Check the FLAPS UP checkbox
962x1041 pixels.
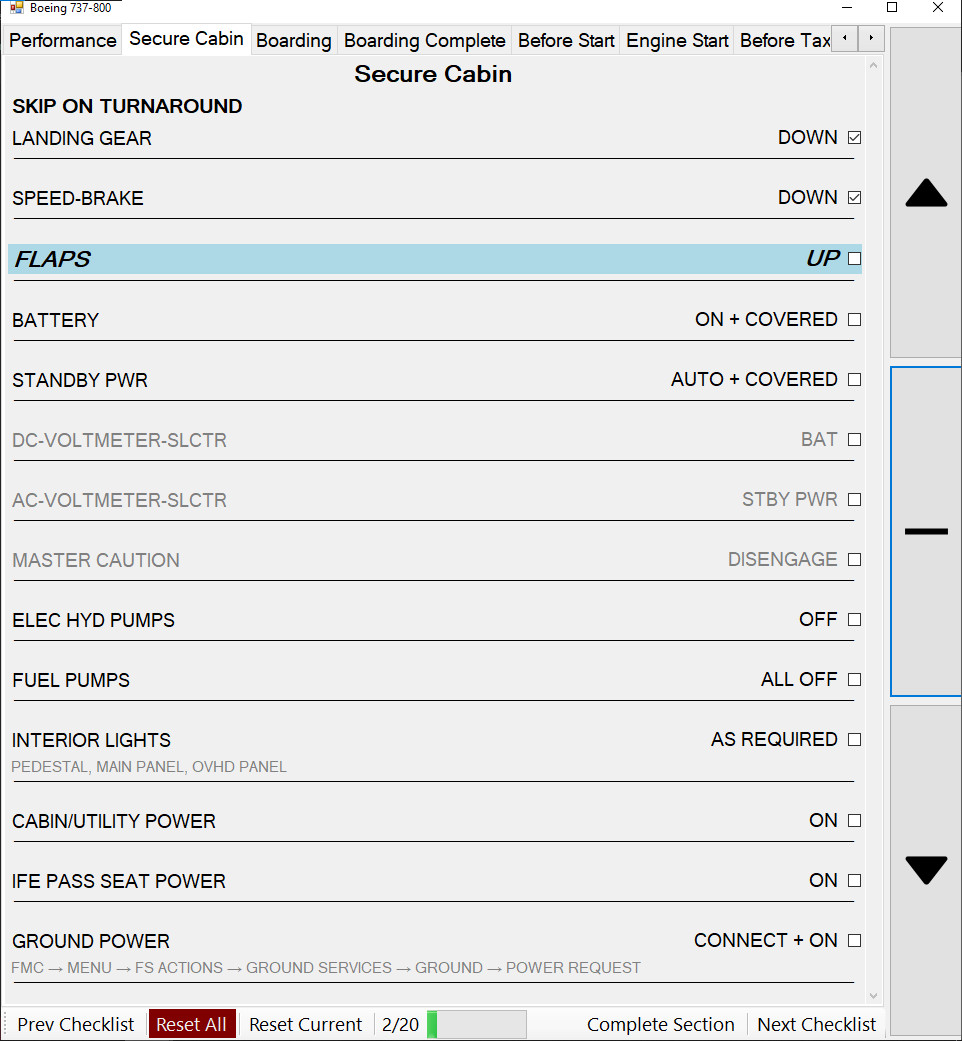pos(853,258)
